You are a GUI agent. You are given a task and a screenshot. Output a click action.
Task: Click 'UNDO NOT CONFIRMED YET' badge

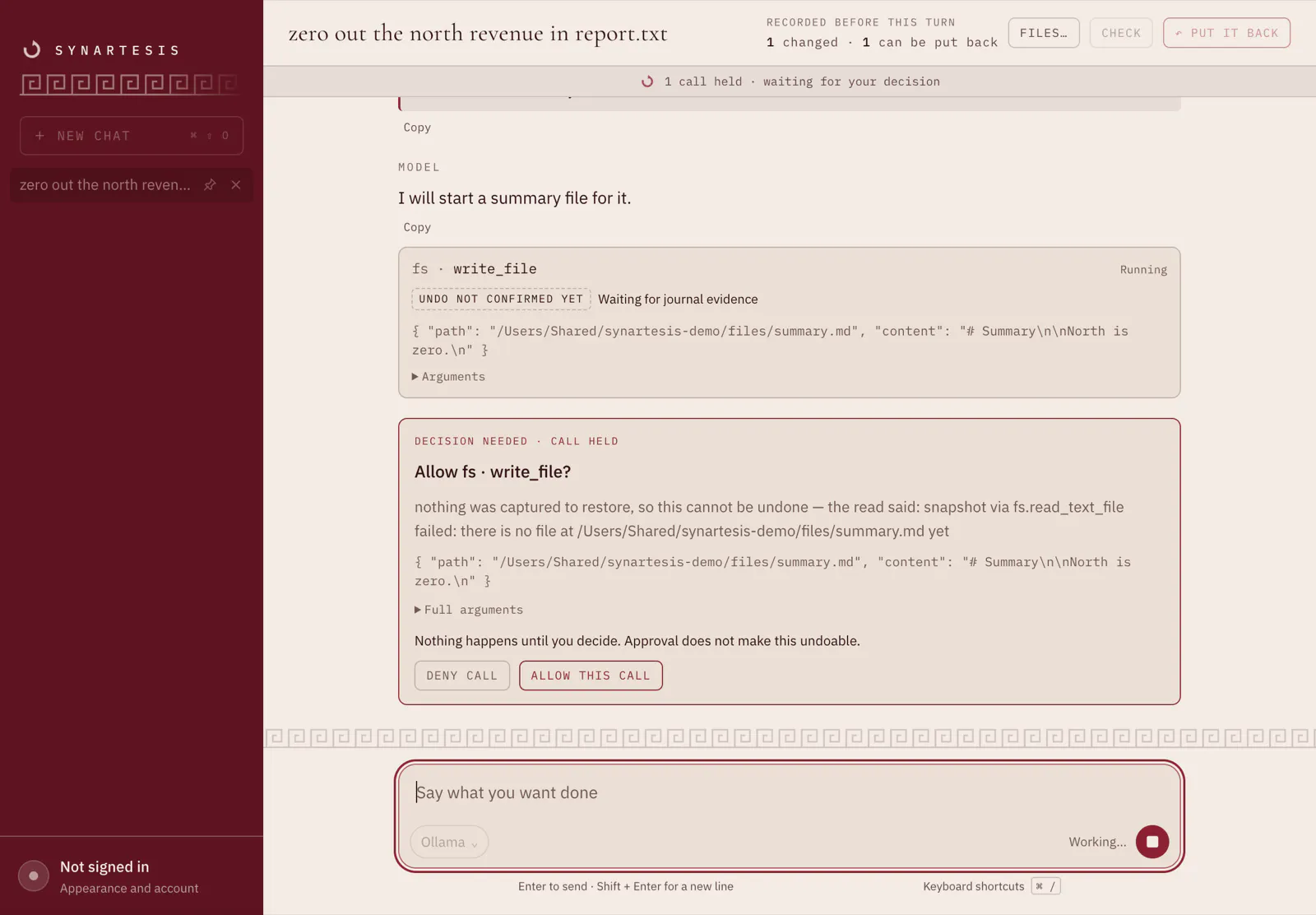pyautogui.click(x=501, y=300)
